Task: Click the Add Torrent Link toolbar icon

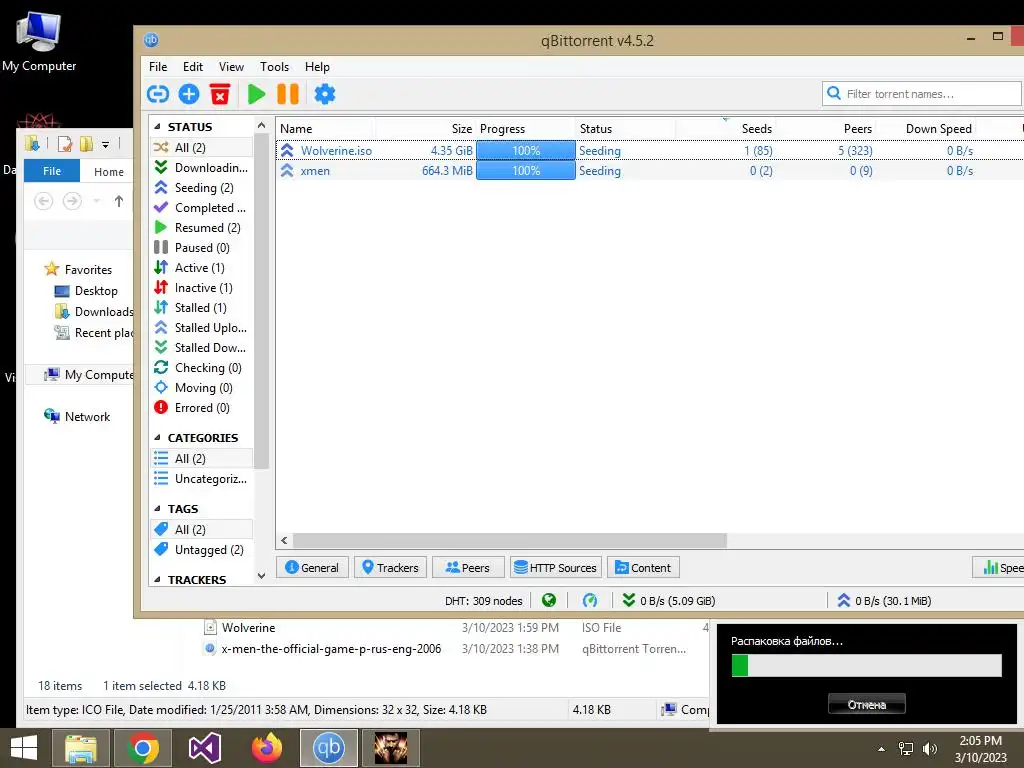Action: (157, 94)
